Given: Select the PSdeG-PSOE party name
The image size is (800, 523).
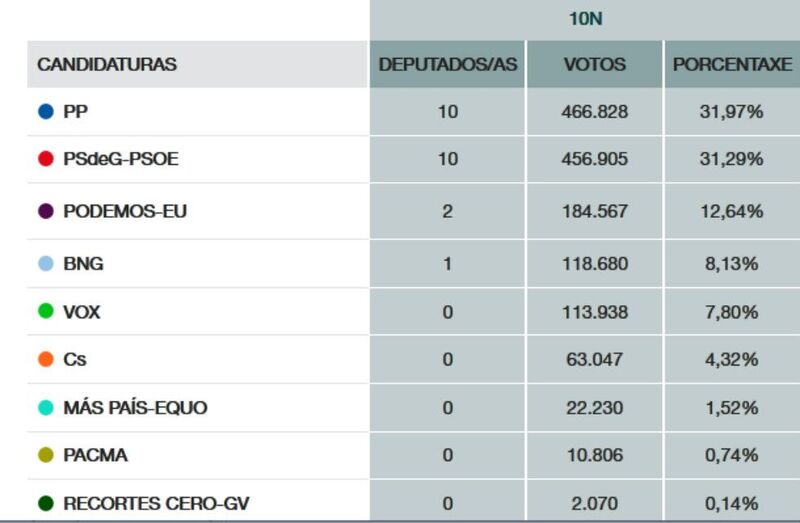Looking at the screenshot, I should 120,159.
